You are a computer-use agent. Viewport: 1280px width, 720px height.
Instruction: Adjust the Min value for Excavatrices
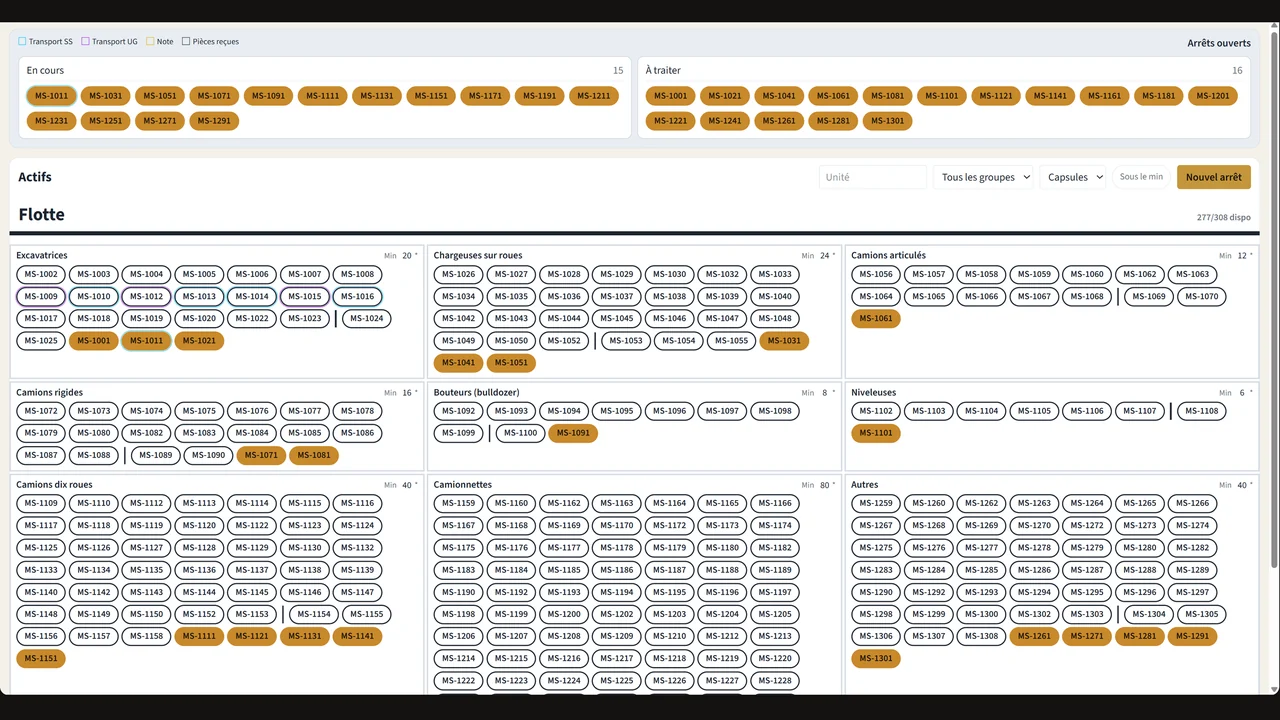point(409,256)
